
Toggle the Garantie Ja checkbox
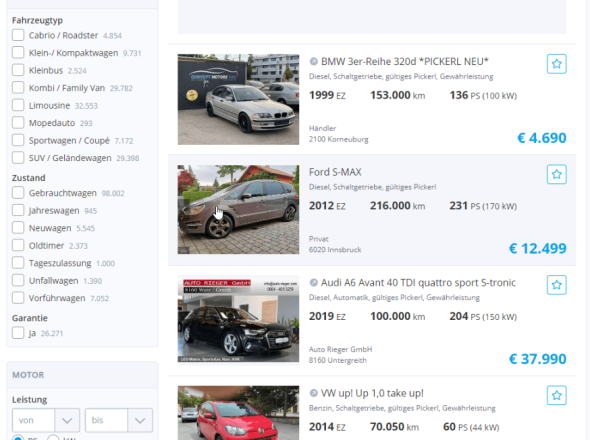tap(18, 333)
